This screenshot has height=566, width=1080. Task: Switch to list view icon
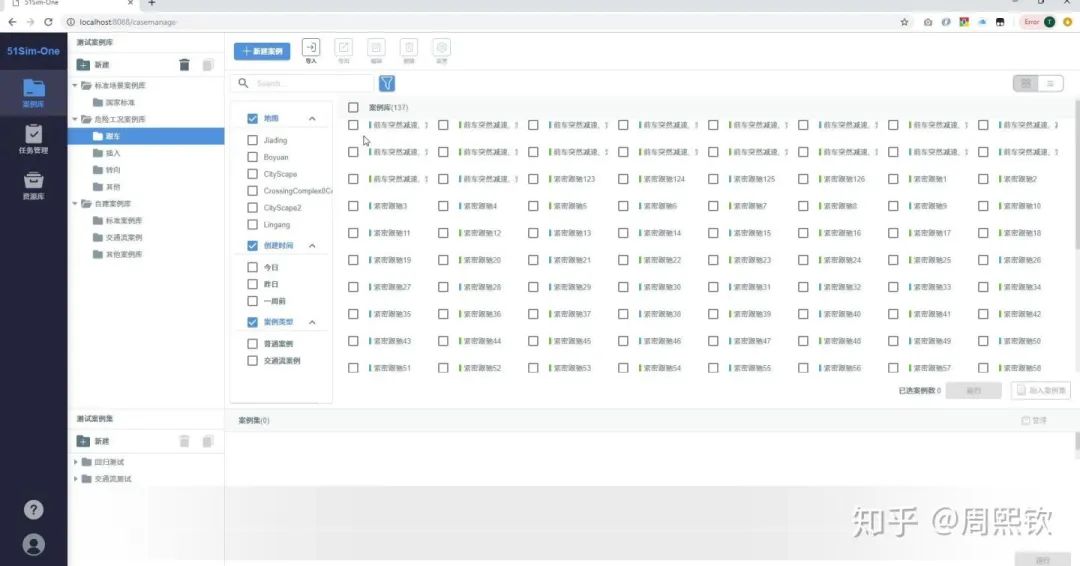pos(1050,83)
